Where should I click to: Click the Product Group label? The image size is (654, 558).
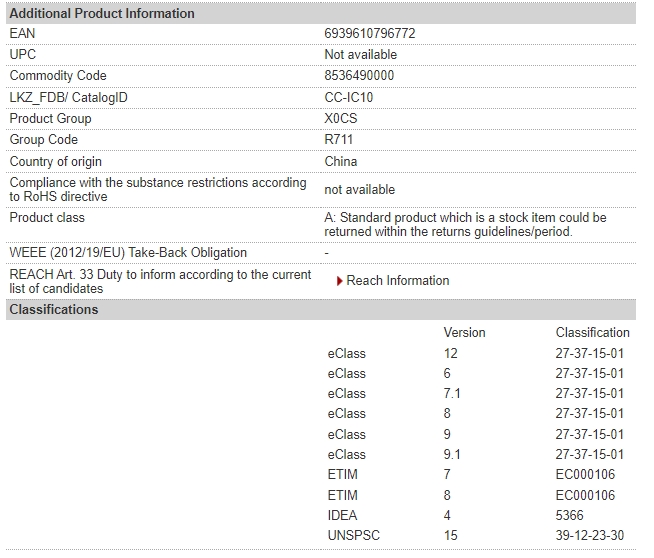click(50, 118)
